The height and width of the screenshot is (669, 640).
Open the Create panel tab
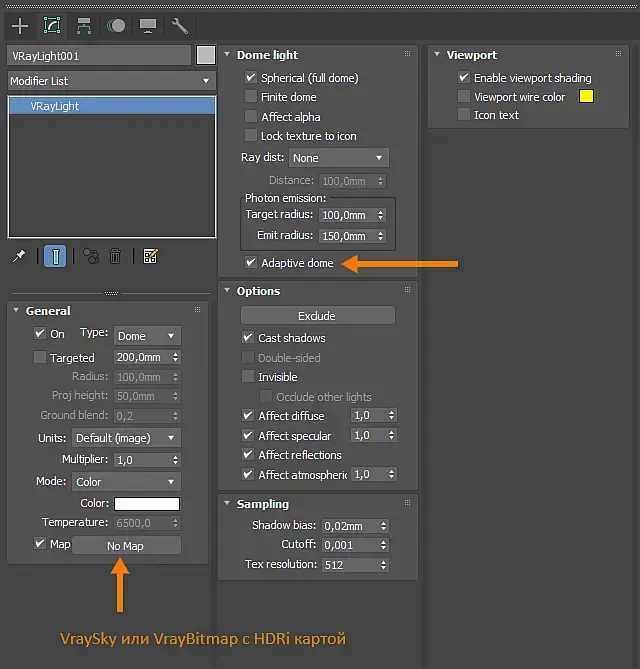point(20,26)
